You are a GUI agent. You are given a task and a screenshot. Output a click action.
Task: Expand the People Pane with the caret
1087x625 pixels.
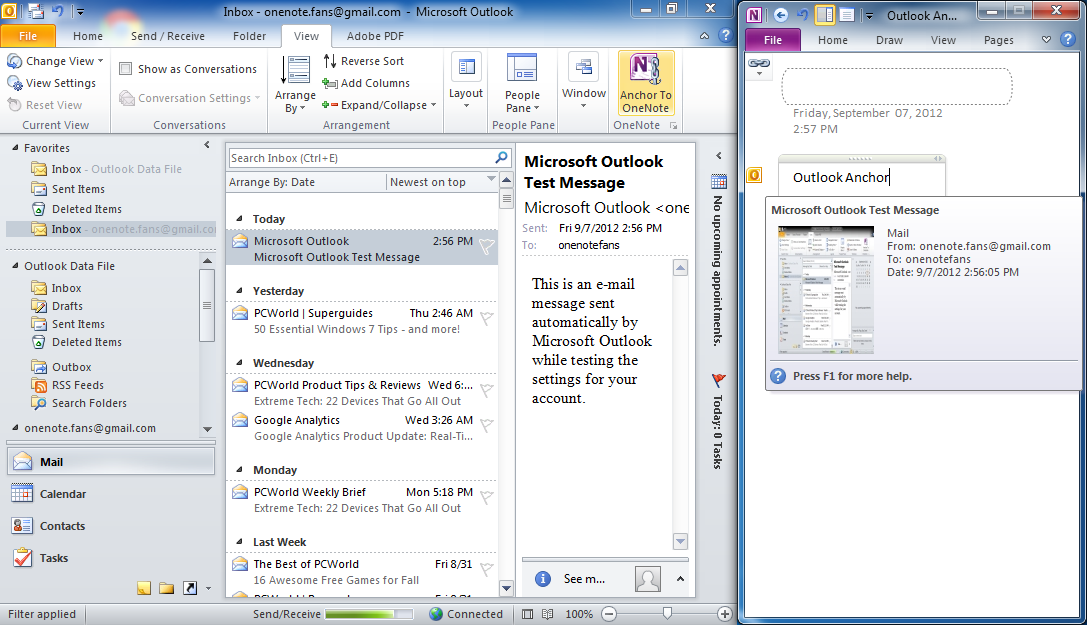point(680,579)
